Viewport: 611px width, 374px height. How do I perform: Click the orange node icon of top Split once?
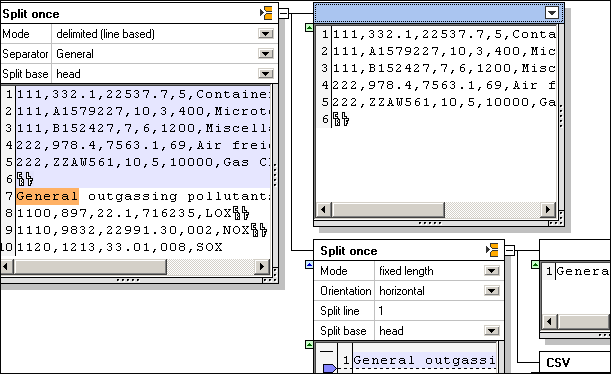click(267, 13)
